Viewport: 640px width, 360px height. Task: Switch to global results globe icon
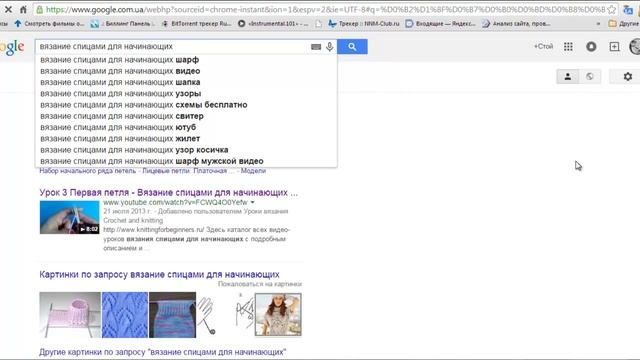pos(590,76)
